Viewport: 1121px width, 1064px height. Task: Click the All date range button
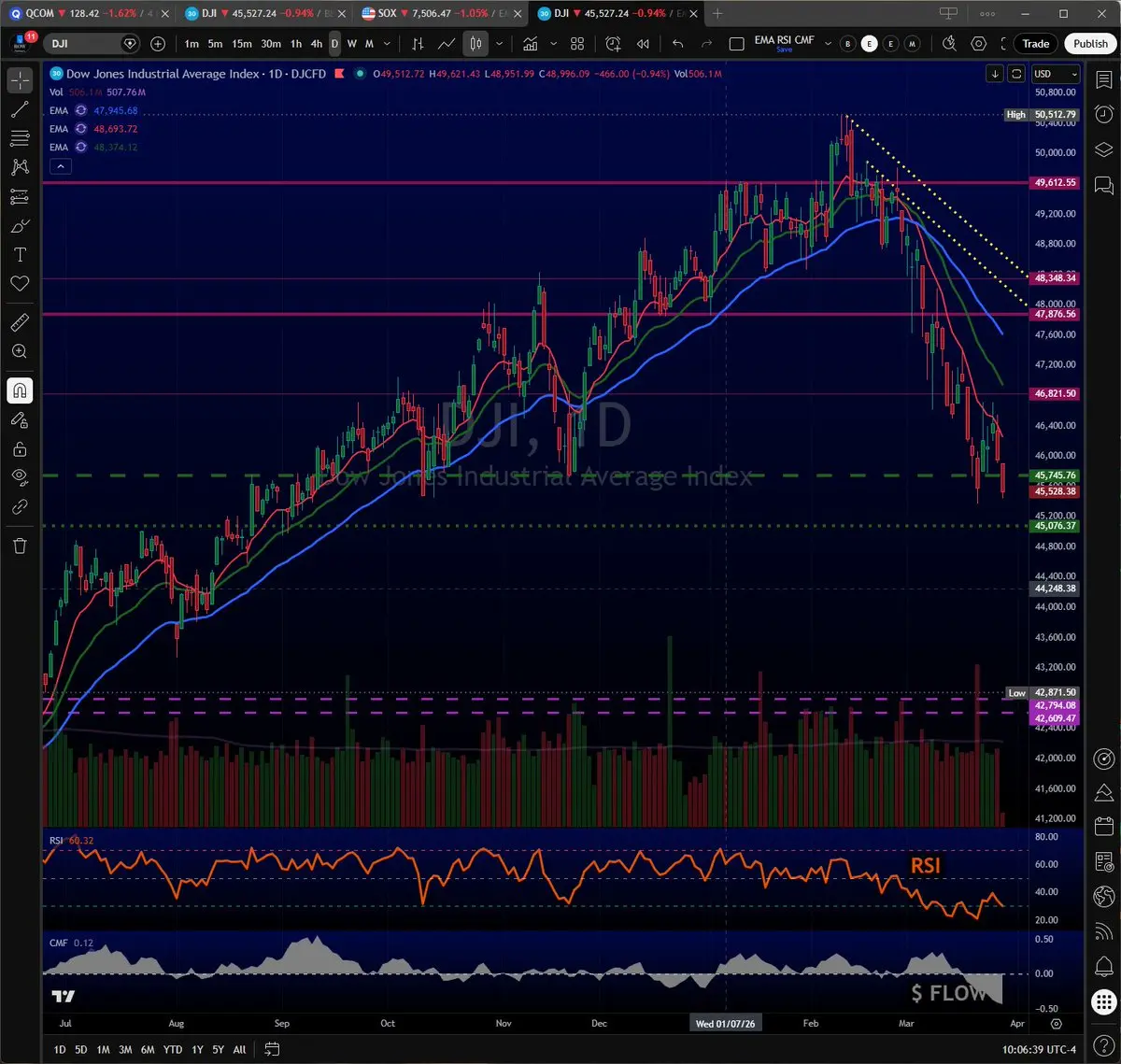(239, 1049)
